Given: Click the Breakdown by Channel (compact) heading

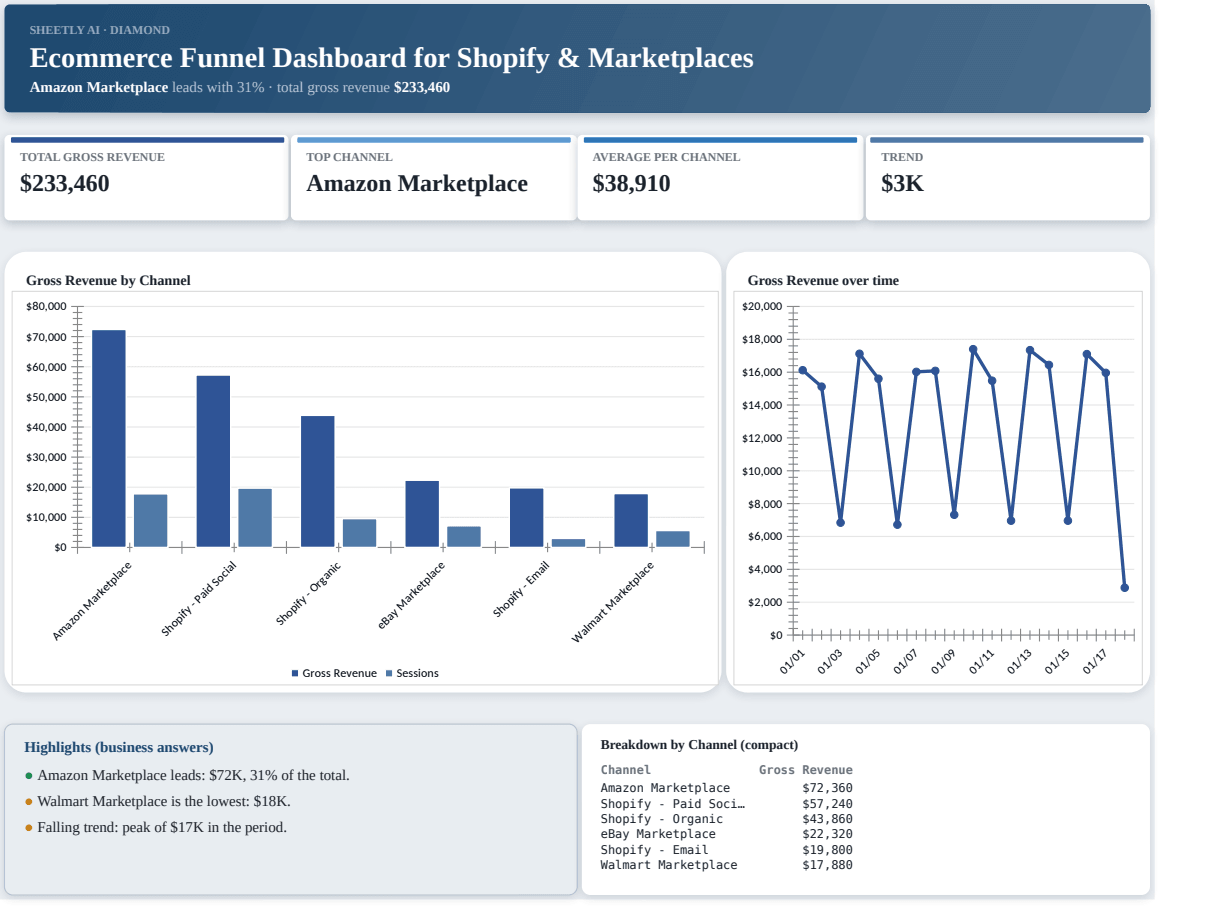Looking at the screenshot, I should tap(700, 745).
